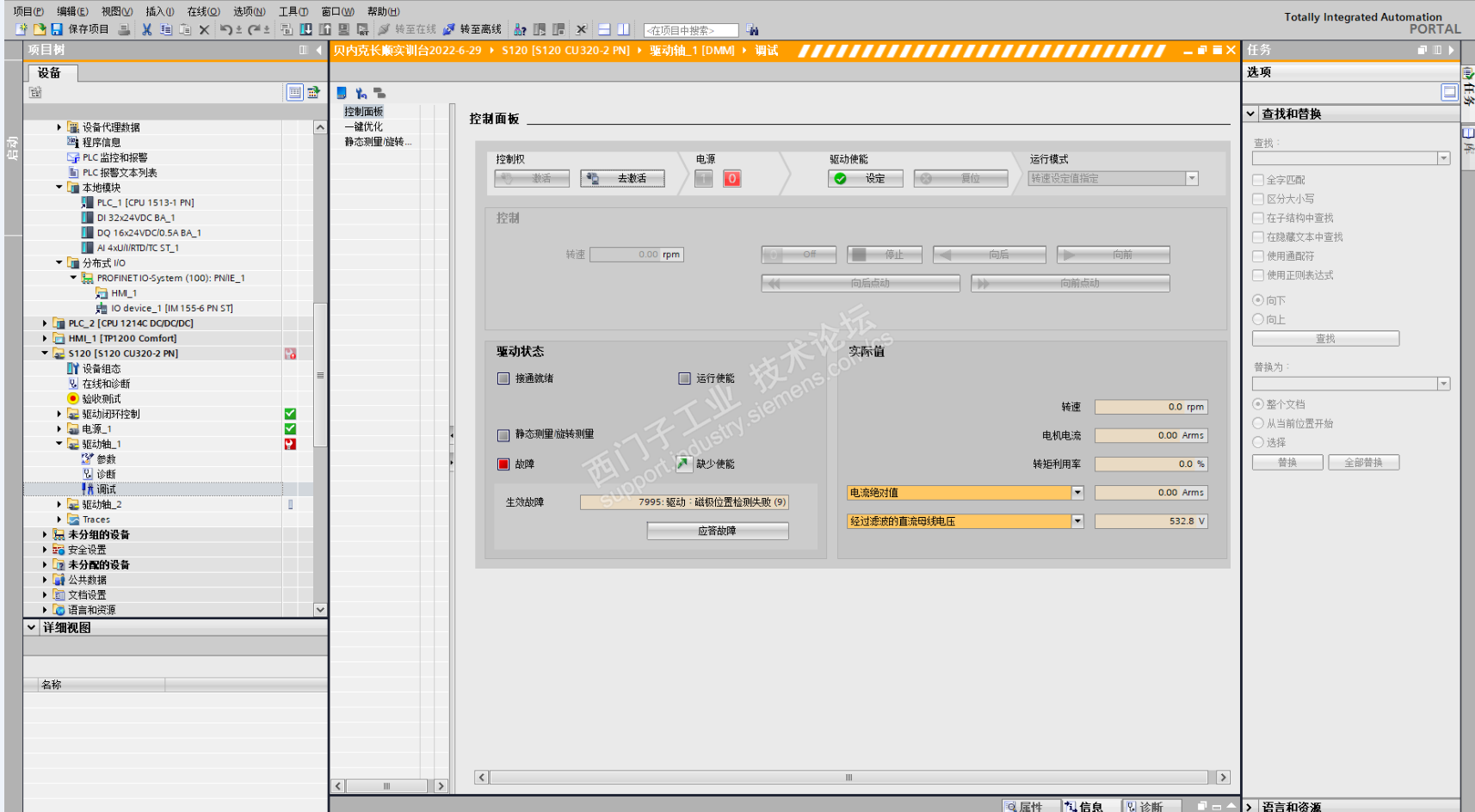
Task: Click the horizontal scrollbar under control panel
Action: tap(849, 777)
